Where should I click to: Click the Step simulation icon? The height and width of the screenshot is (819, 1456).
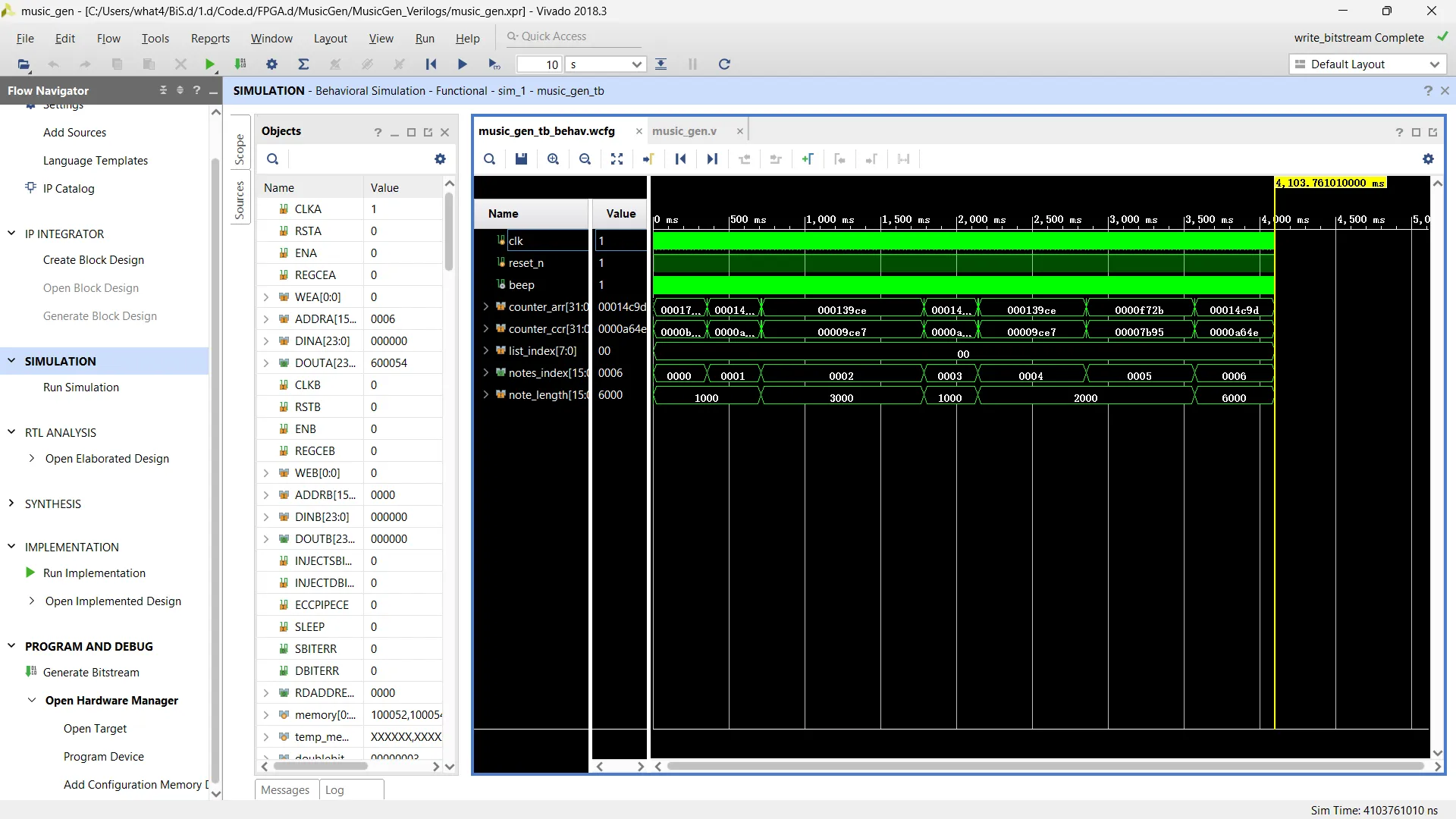click(x=661, y=64)
